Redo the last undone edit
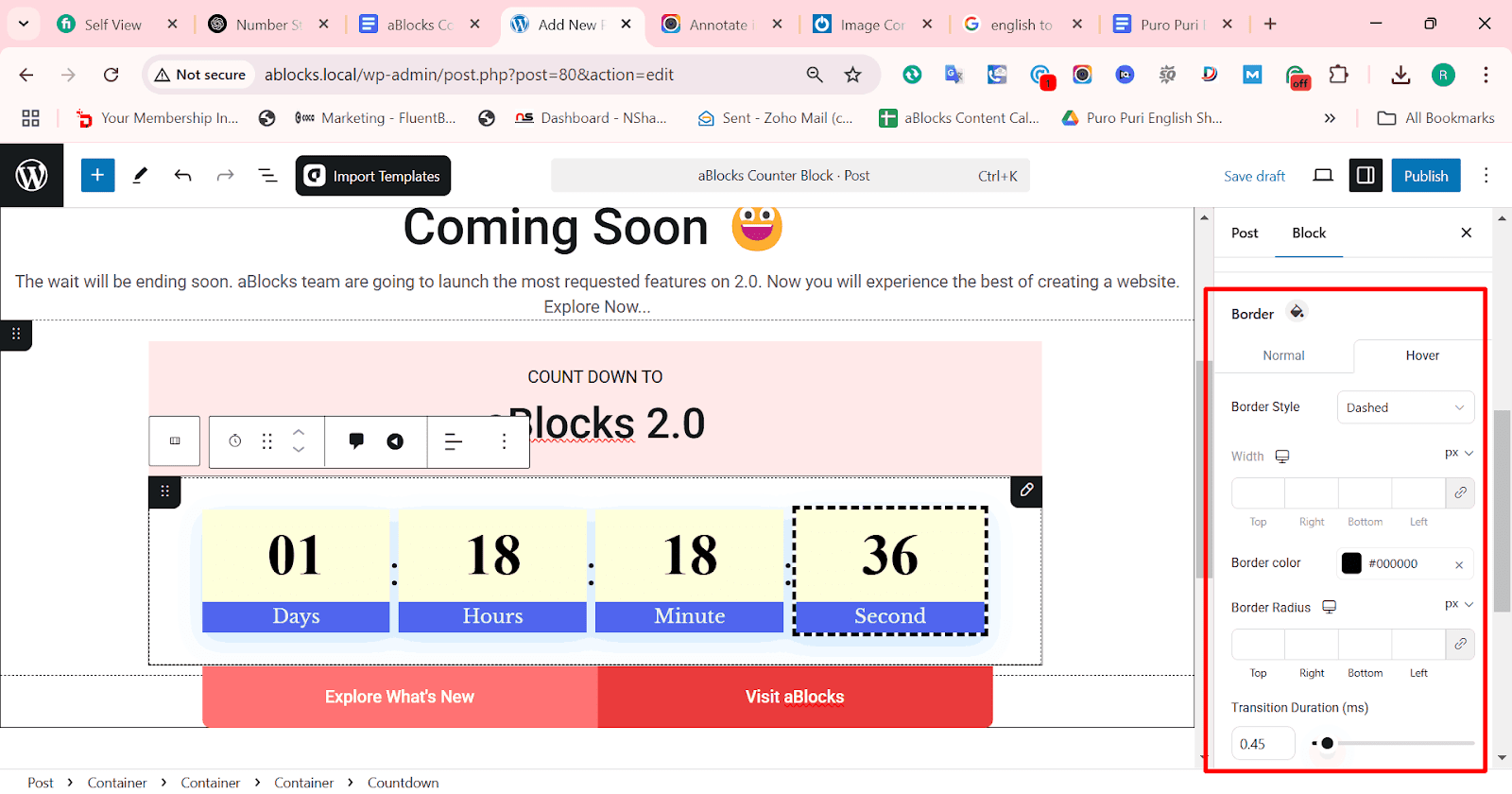 pyautogui.click(x=225, y=175)
